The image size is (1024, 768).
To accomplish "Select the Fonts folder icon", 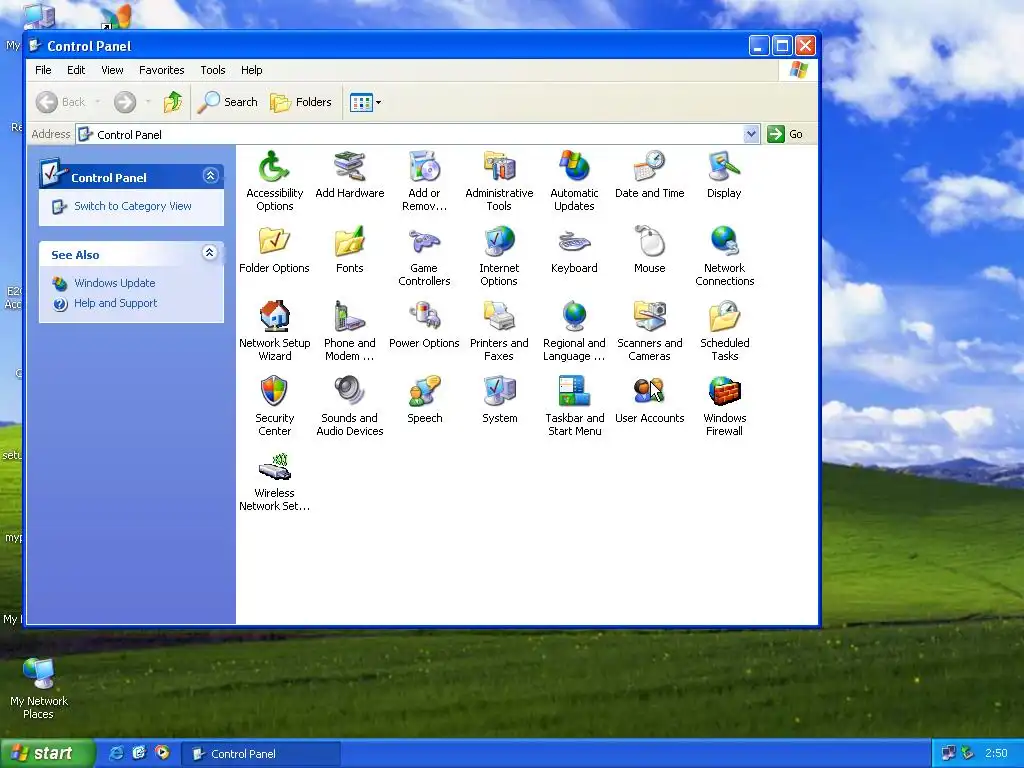I will pos(349,249).
